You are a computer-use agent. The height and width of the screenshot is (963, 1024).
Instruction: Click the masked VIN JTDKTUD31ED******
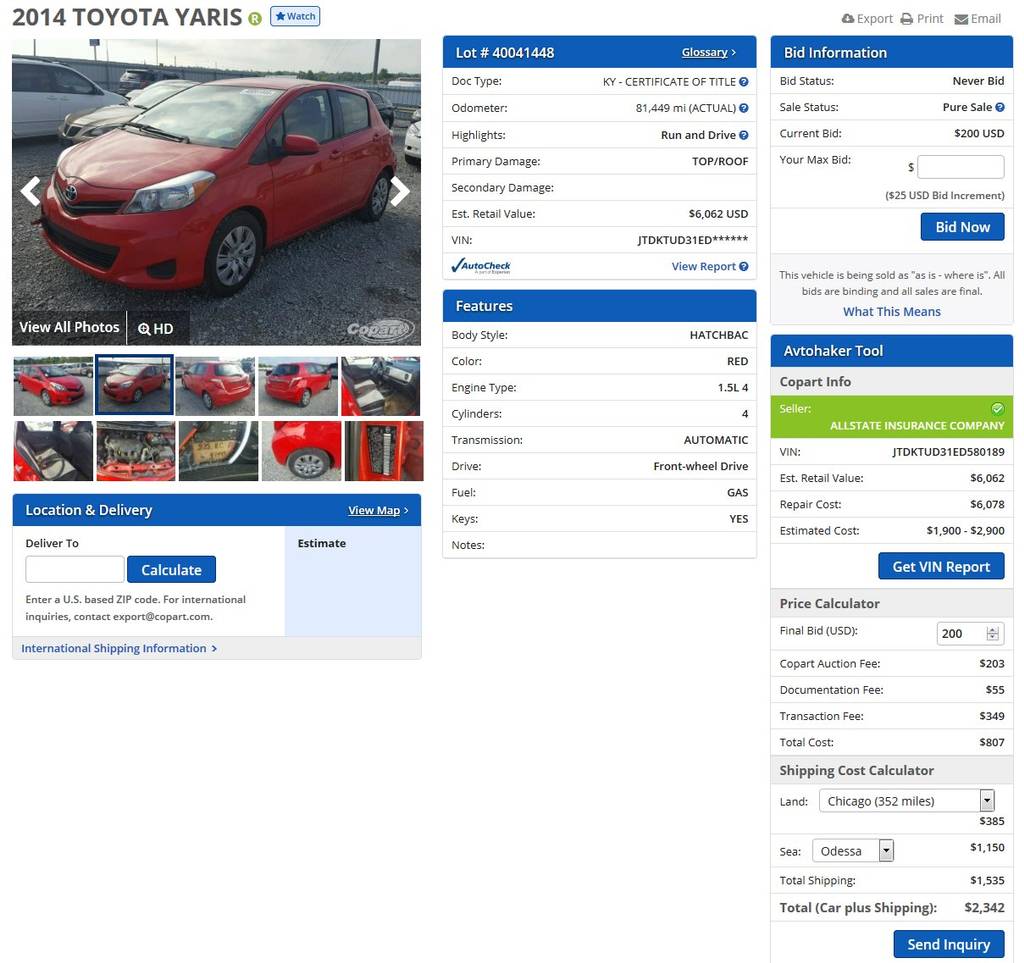point(692,240)
